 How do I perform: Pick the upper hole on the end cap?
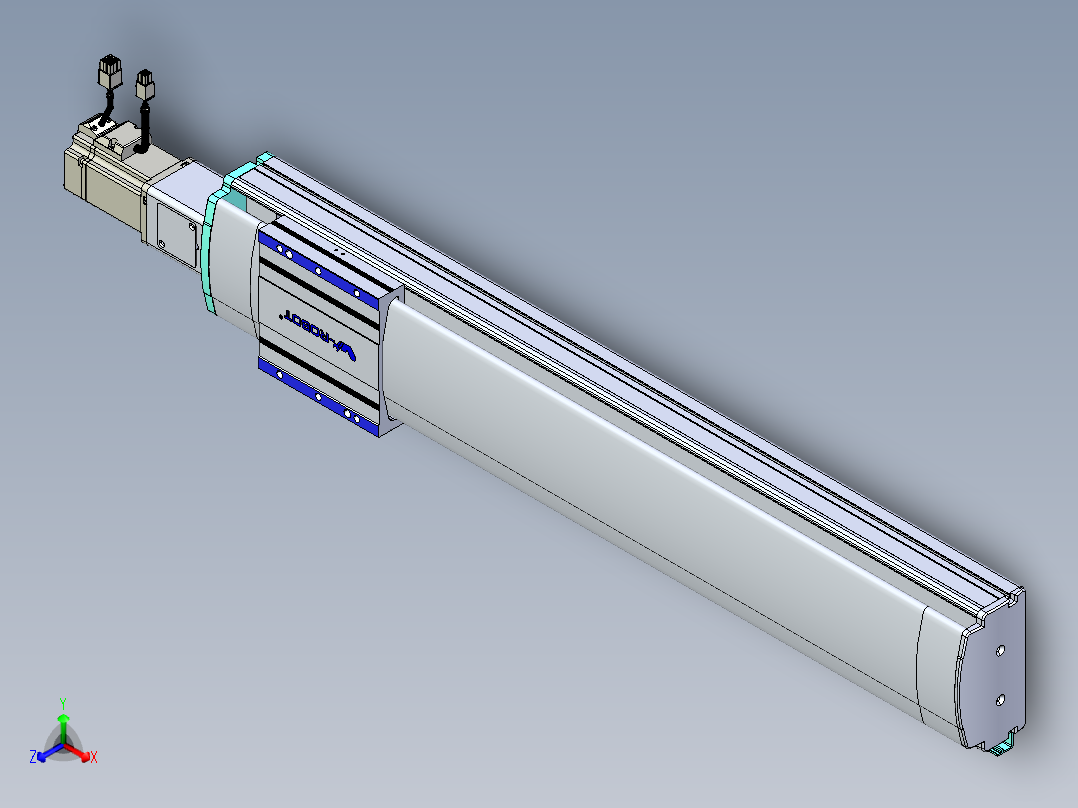[x=1000, y=649]
